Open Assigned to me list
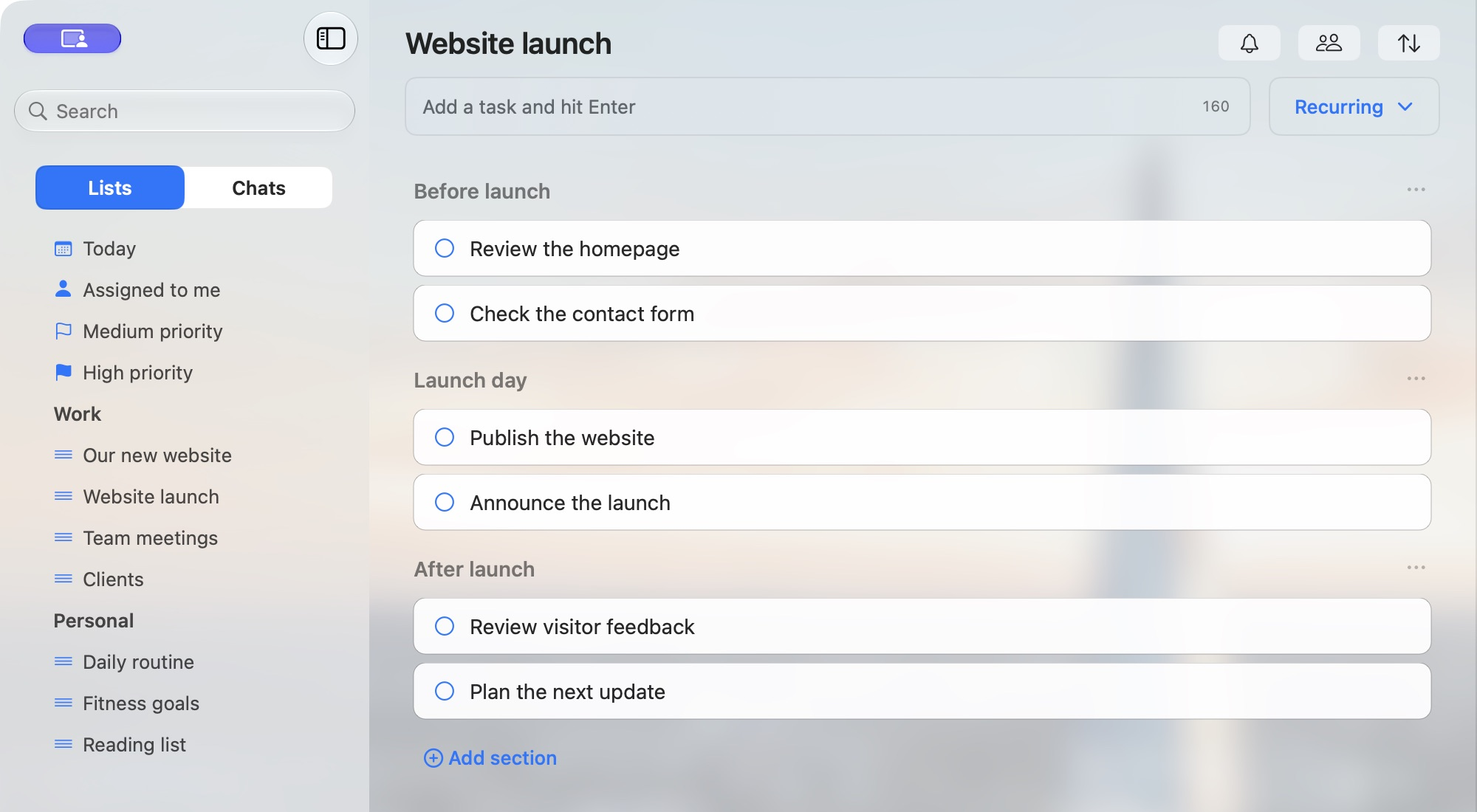 tap(151, 290)
